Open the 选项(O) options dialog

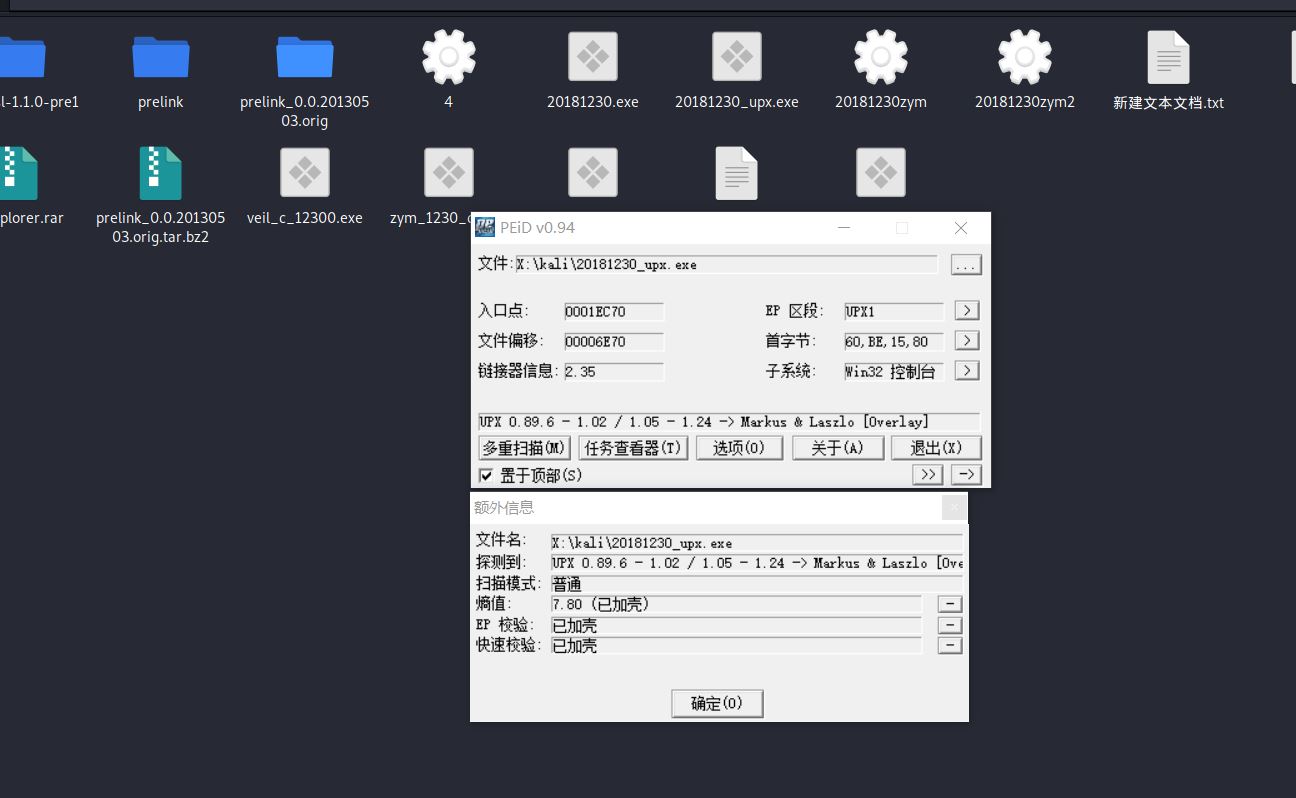tap(739, 448)
